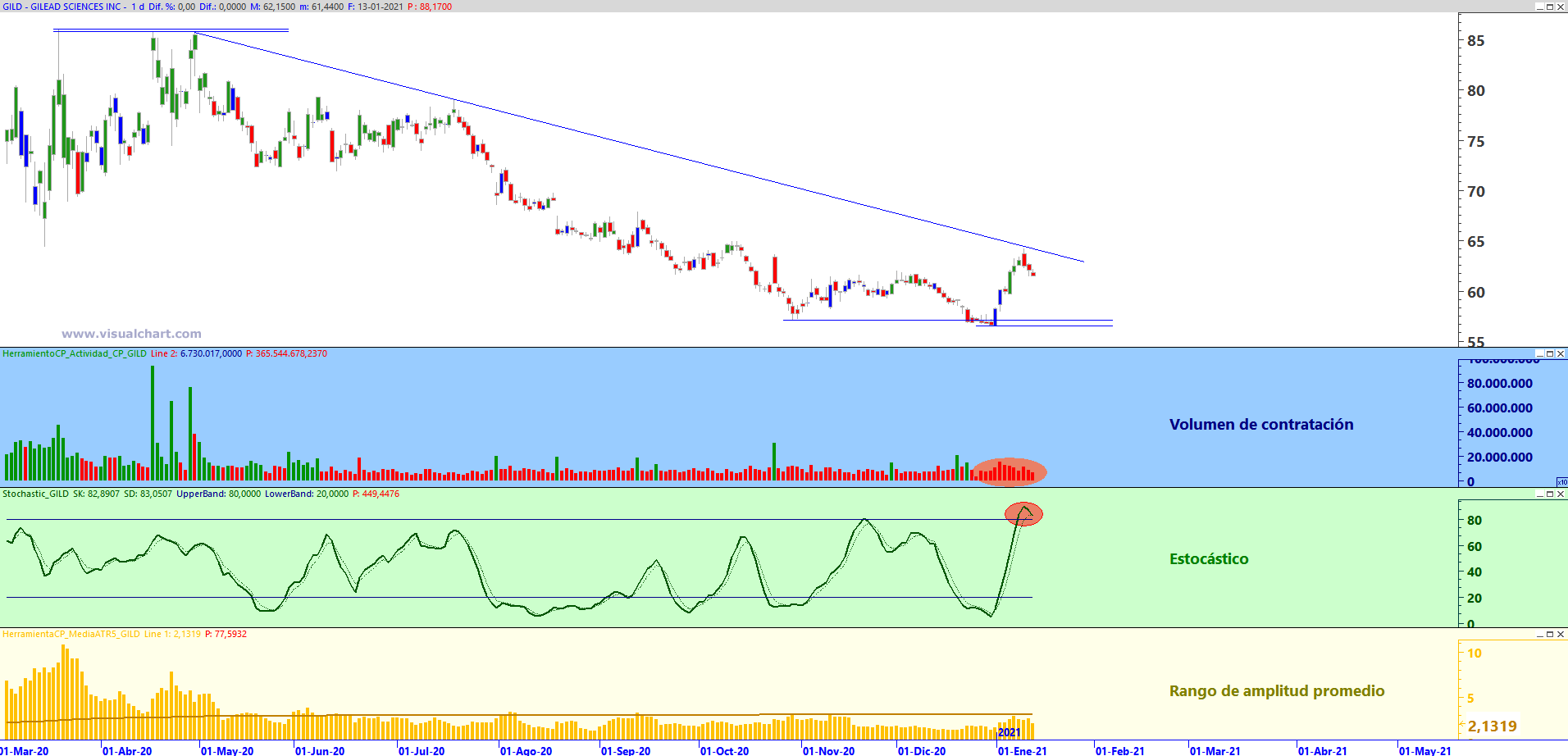Click the 'P: 77,5932' value
Image resolution: width=1568 pixels, height=756 pixels.
pos(226,634)
